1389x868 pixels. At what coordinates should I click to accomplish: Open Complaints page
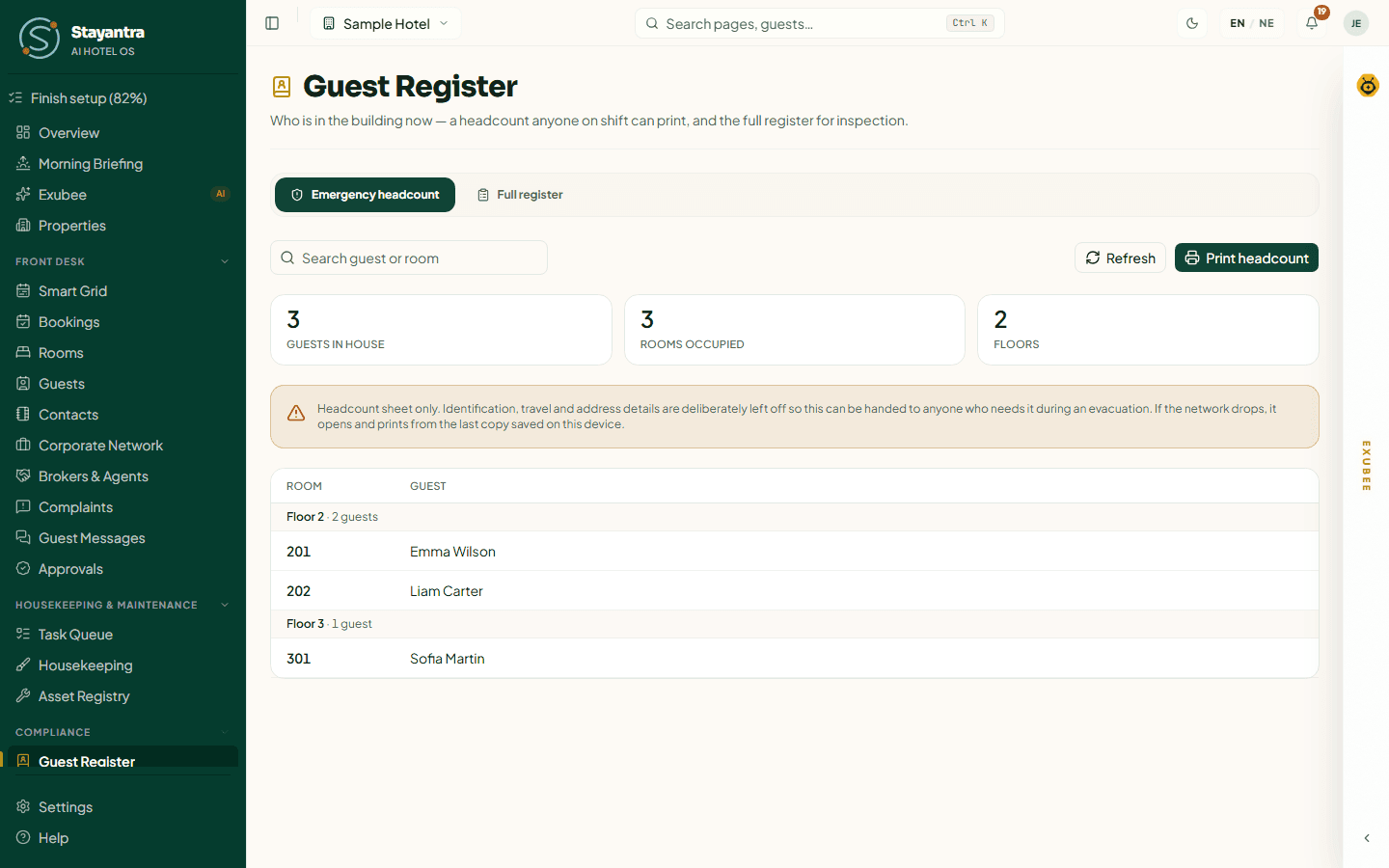(123, 507)
